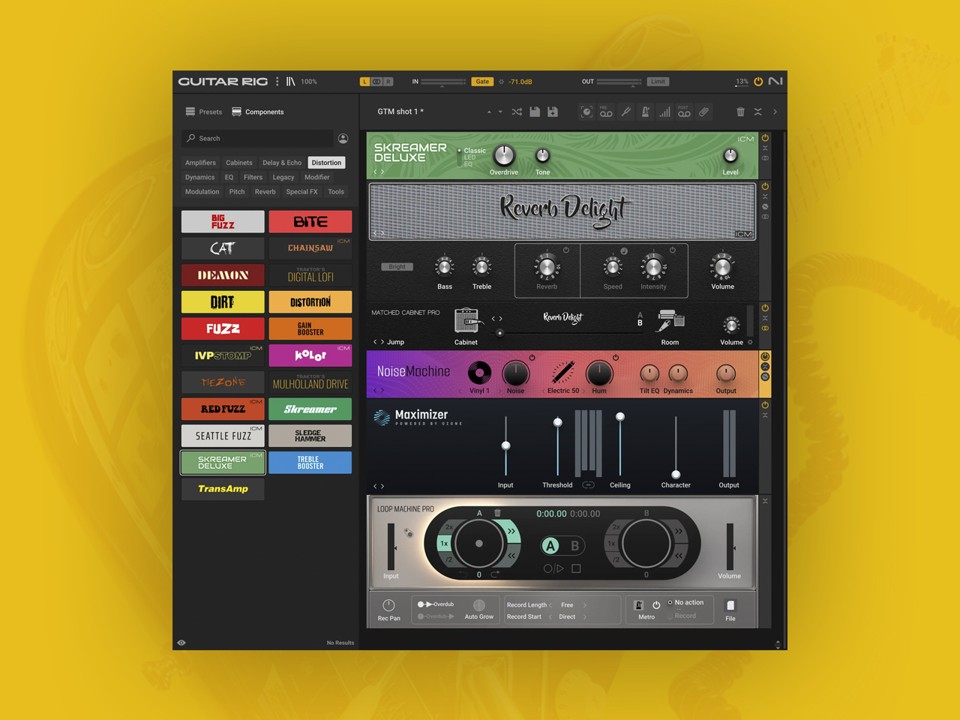Select the Vinyl 1 record icon
Viewport: 960px width, 720px height.
click(x=479, y=372)
